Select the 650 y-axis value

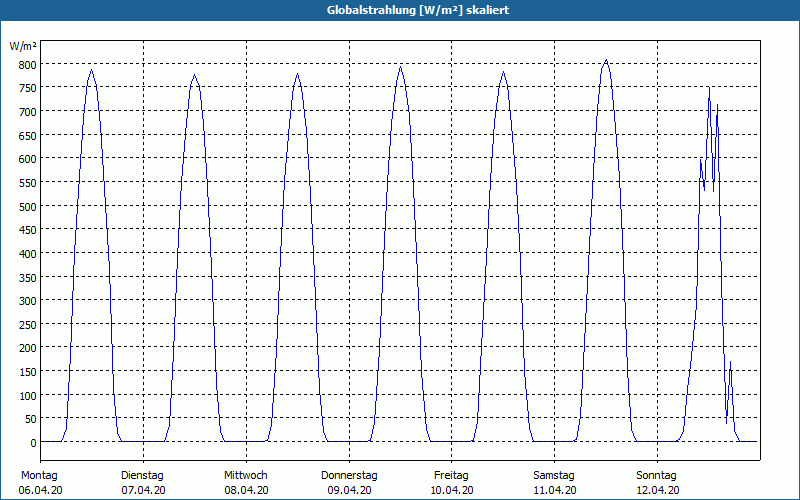(x=28, y=136)
